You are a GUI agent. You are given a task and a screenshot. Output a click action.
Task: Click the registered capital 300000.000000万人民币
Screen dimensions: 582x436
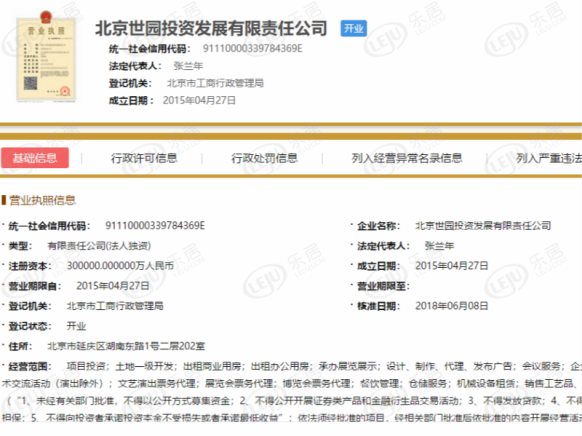120,266
